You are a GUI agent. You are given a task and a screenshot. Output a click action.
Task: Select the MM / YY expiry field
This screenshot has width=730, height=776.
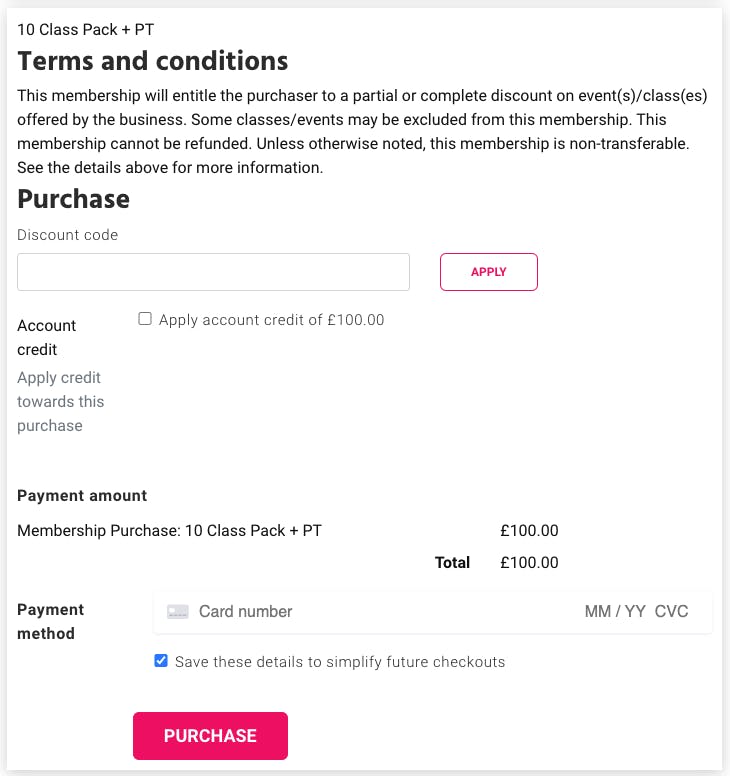[614, 611]
